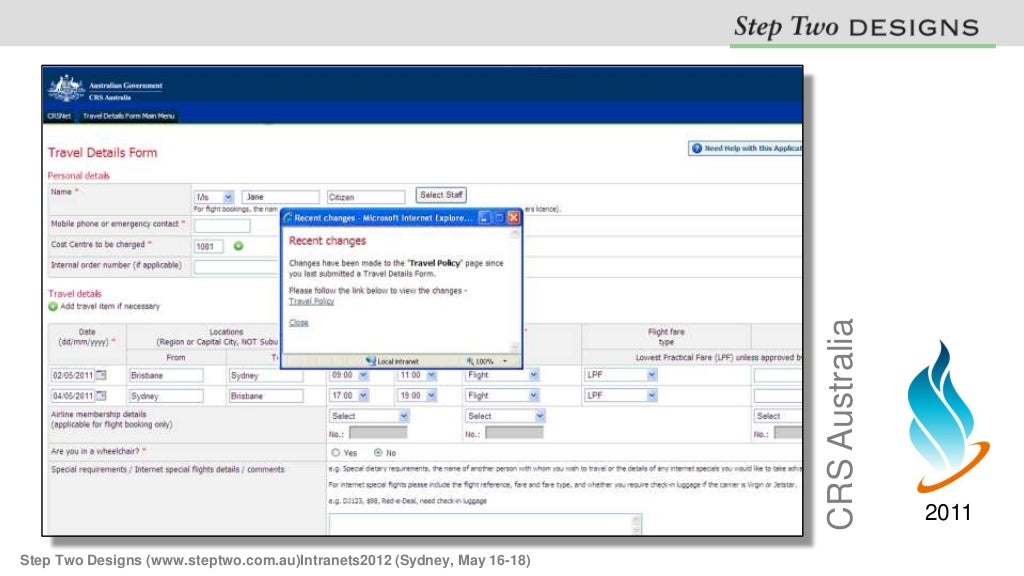
Task: Open LPF fare dropdown in first travel row
Action: pyautogui.click(x=652, y=375)
